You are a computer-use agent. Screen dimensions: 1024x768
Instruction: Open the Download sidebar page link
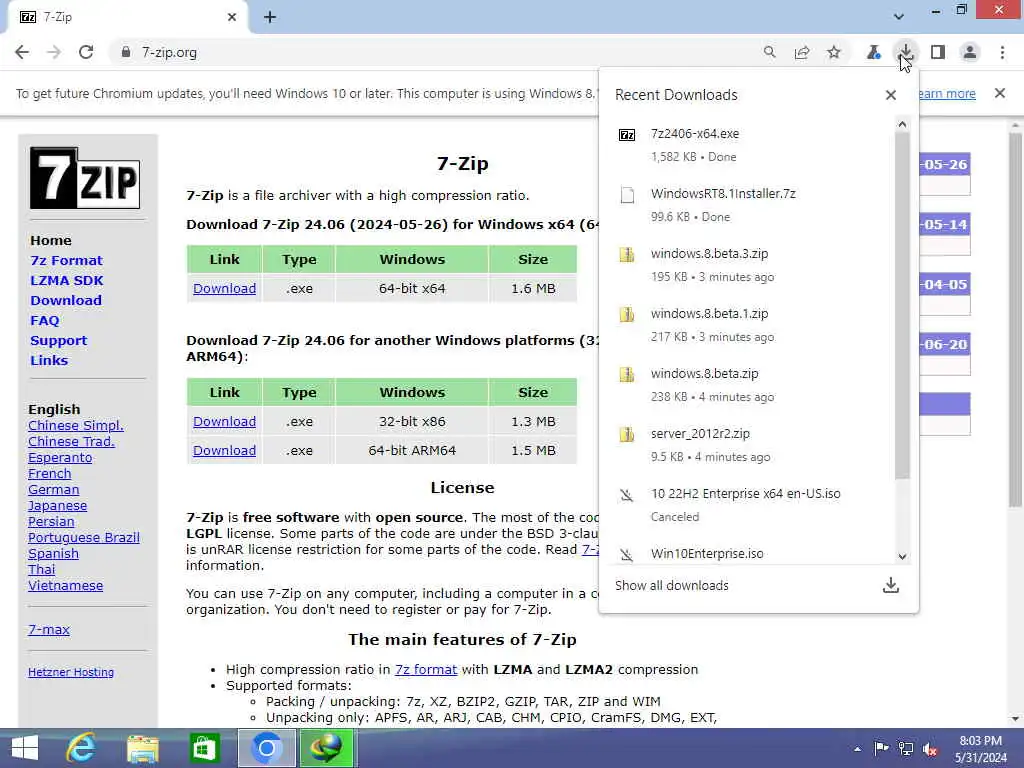(x=66, y=300)
